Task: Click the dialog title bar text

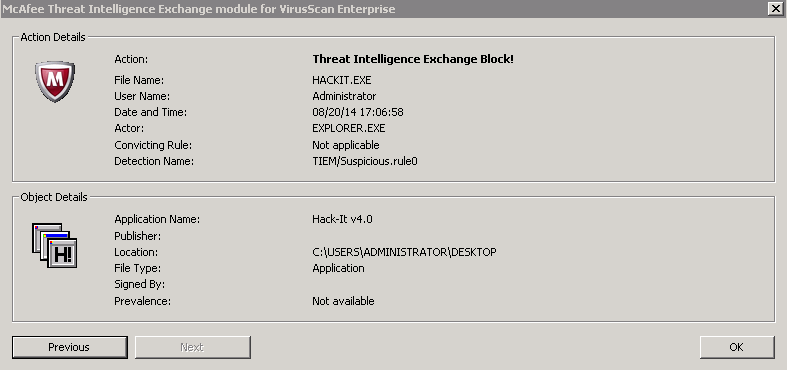Action: [x=199, y=9]
